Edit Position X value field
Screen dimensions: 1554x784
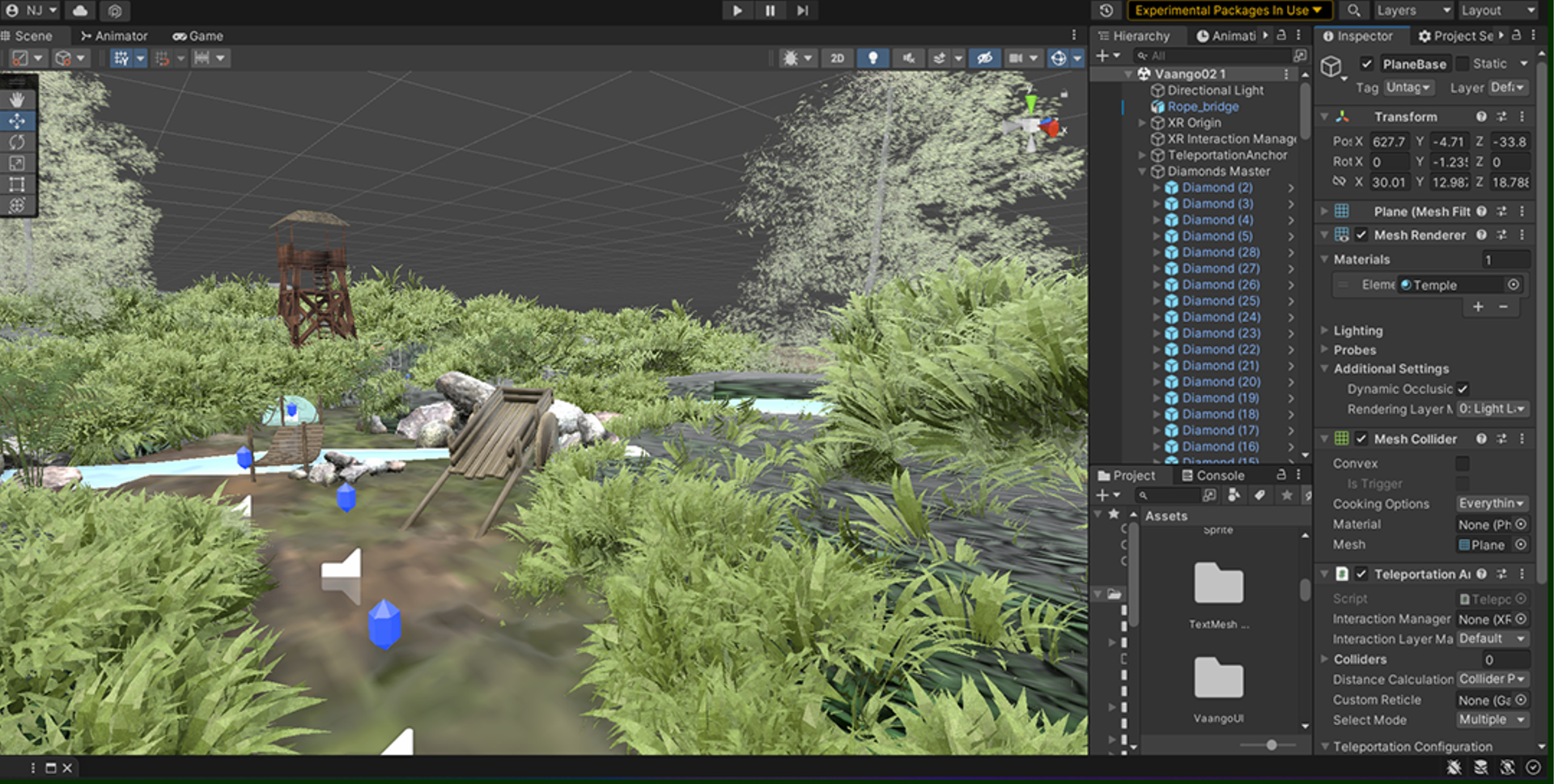pos(1389,142)
